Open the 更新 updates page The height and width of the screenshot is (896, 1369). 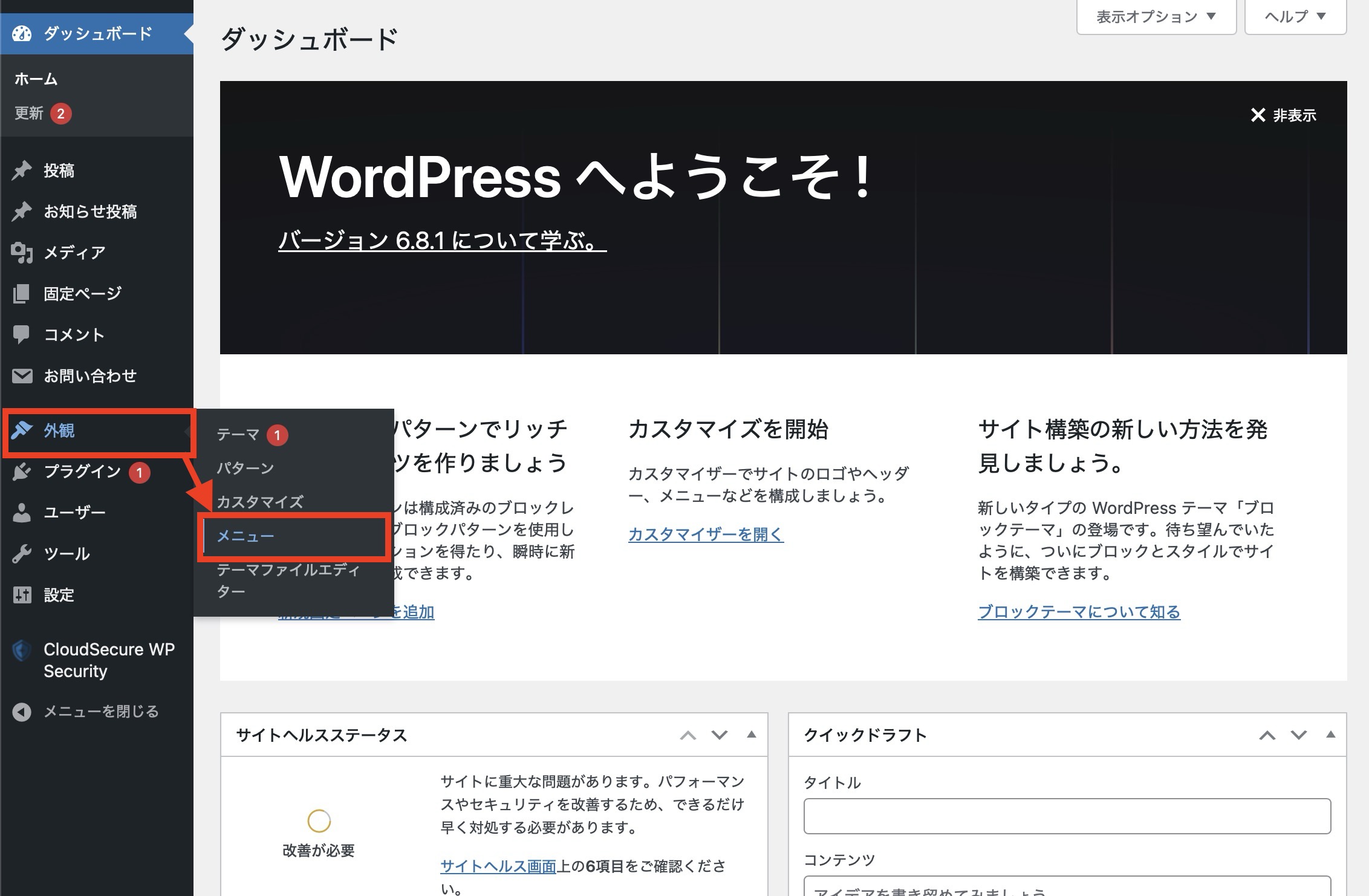coord(29,114)
